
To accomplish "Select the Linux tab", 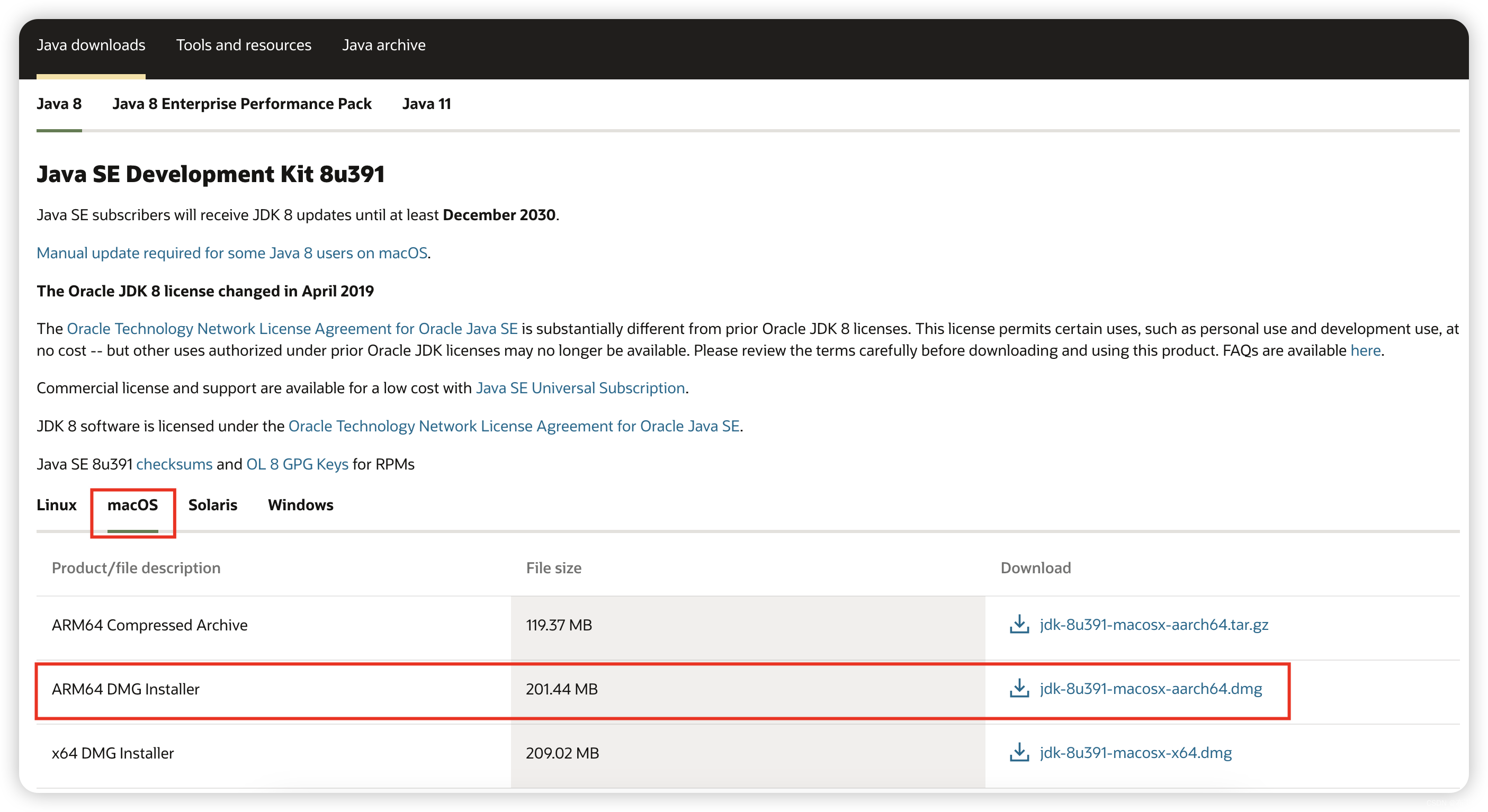I will click(x=57, y=504).
